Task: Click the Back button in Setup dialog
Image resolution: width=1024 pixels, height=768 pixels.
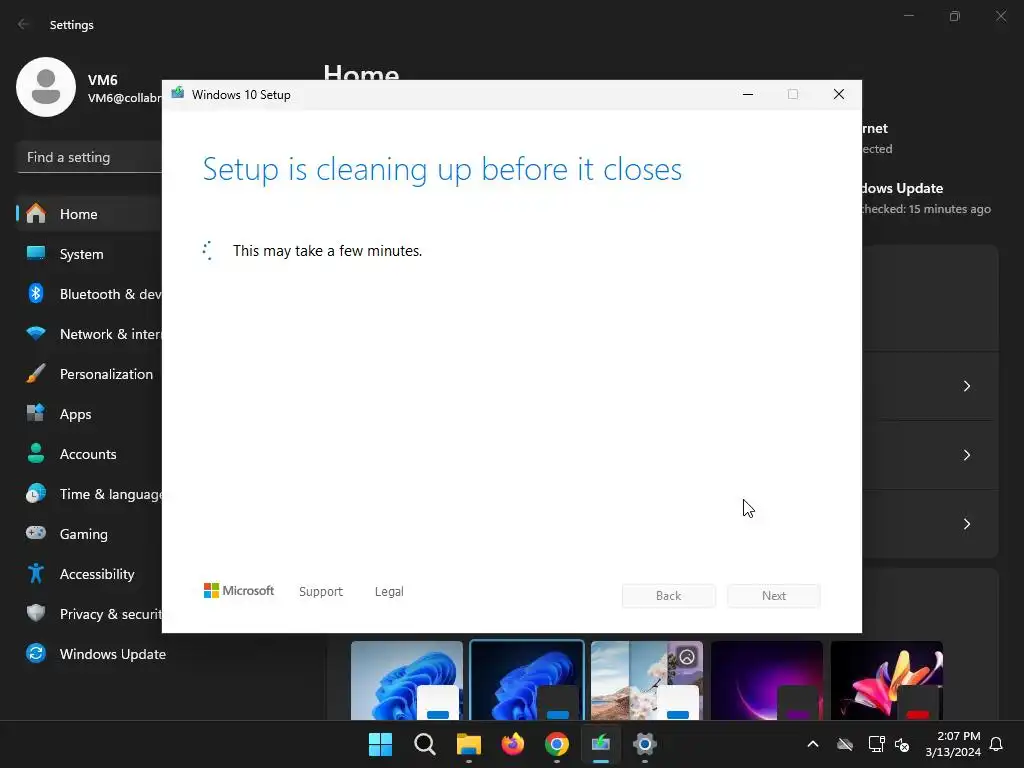Action: coord(669,596)
